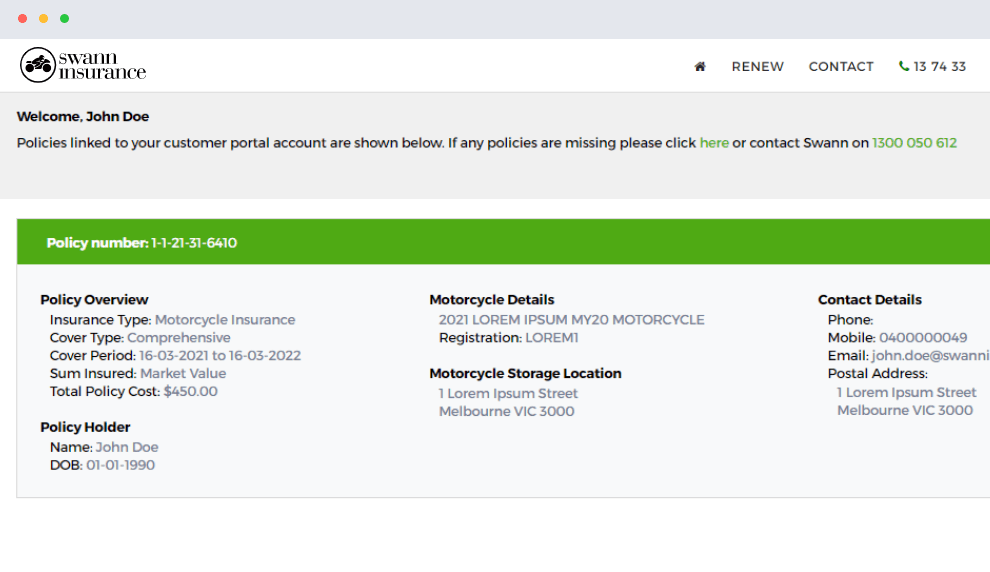The image size is (990, 572).
Task: Click the Policy Overview heading
Action: [x=94, y=299]
